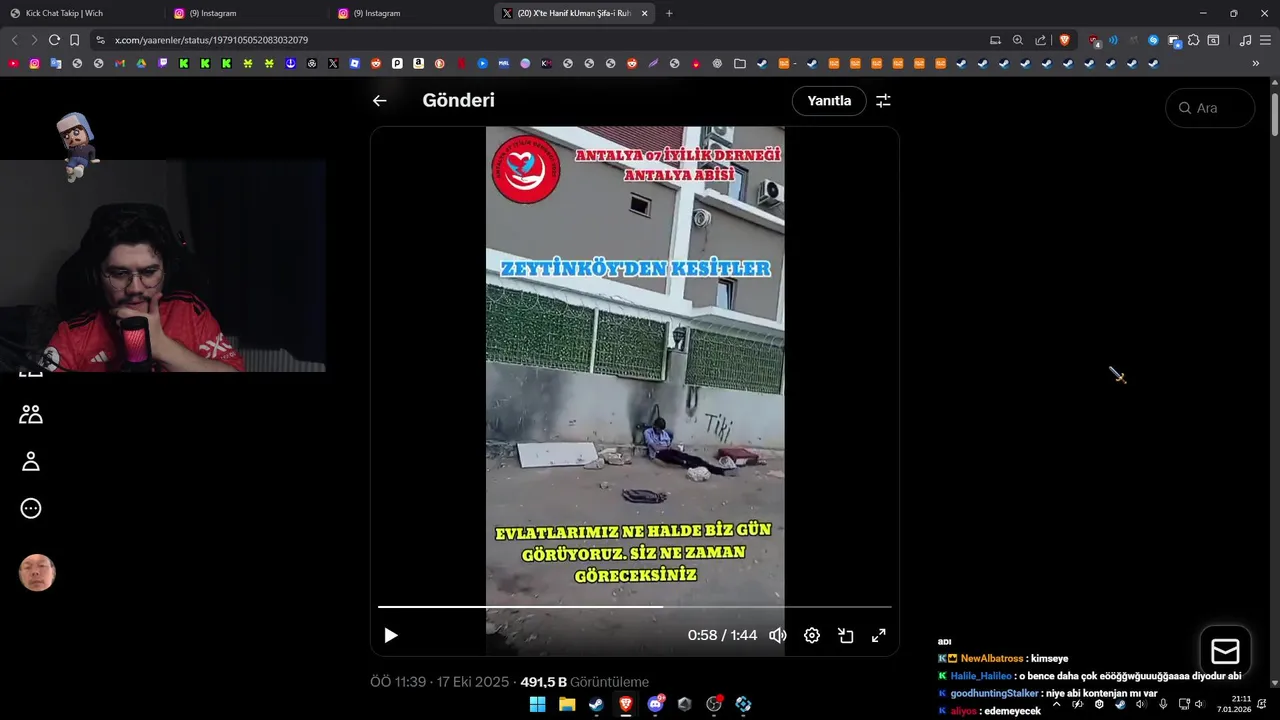This screenshot has height=720, width=1280.
Task: Click 491,5 B Görüntüleme view count
Action: 584,682
